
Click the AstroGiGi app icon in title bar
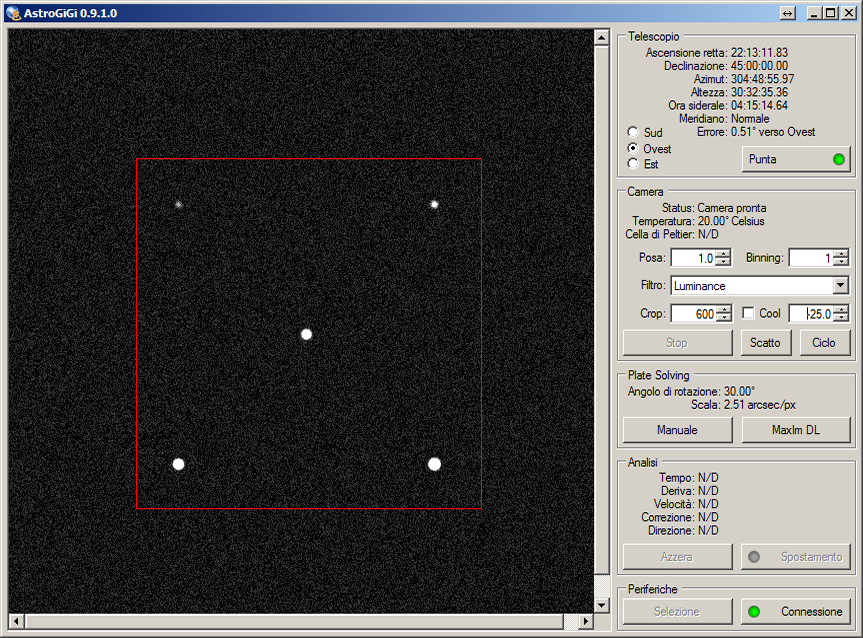(13, 12)
